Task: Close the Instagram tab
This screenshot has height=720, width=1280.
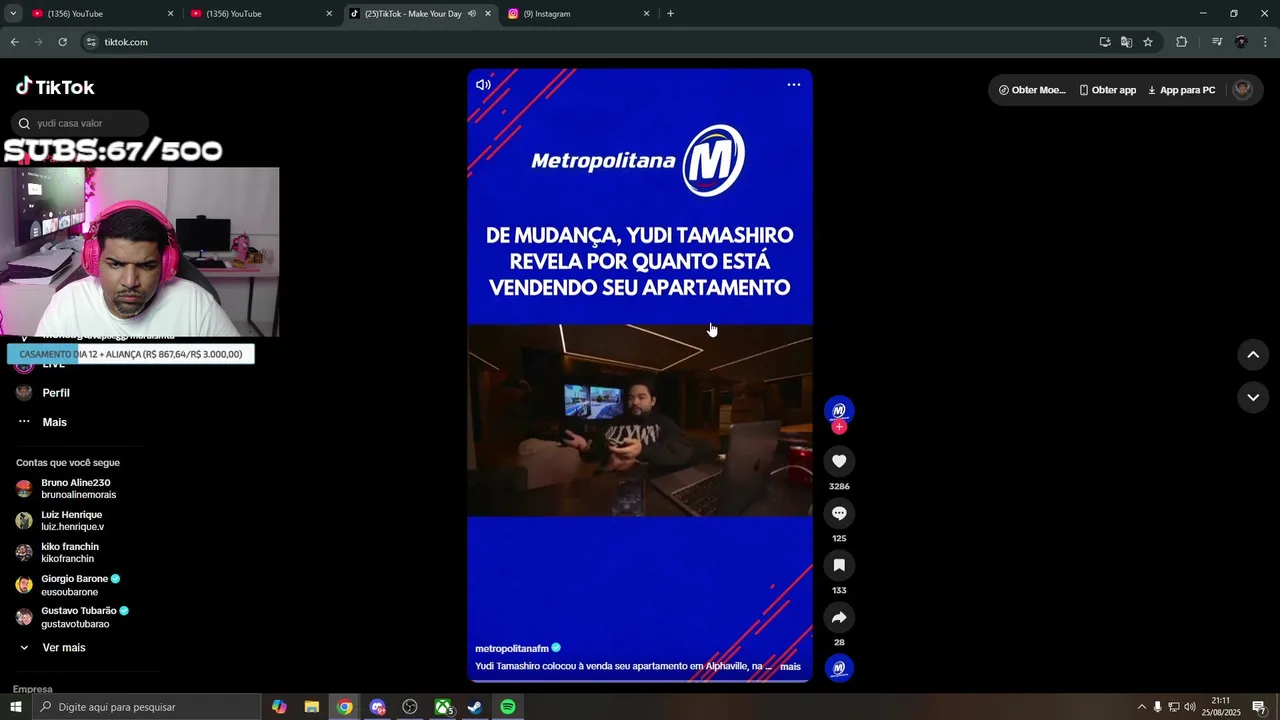Action: pos(646,14)
